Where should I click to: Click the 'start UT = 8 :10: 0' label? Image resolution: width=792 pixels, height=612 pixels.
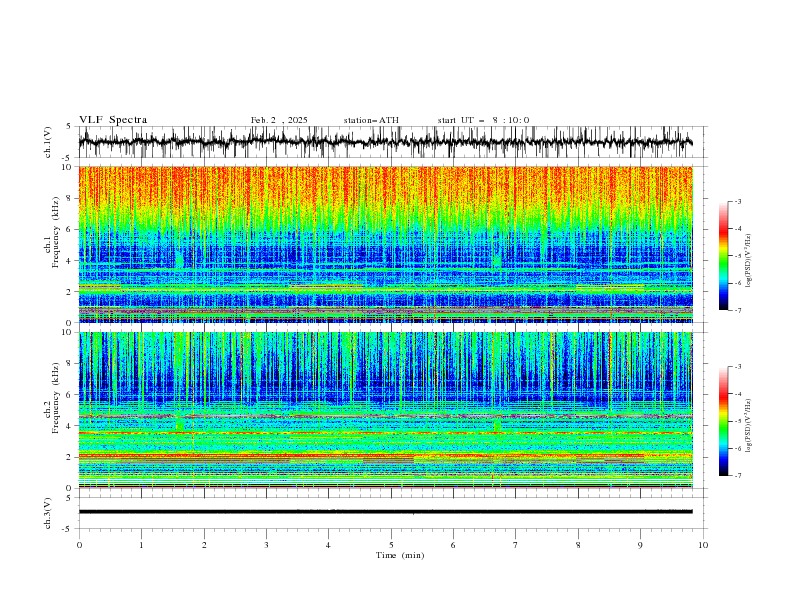[483, 120]
